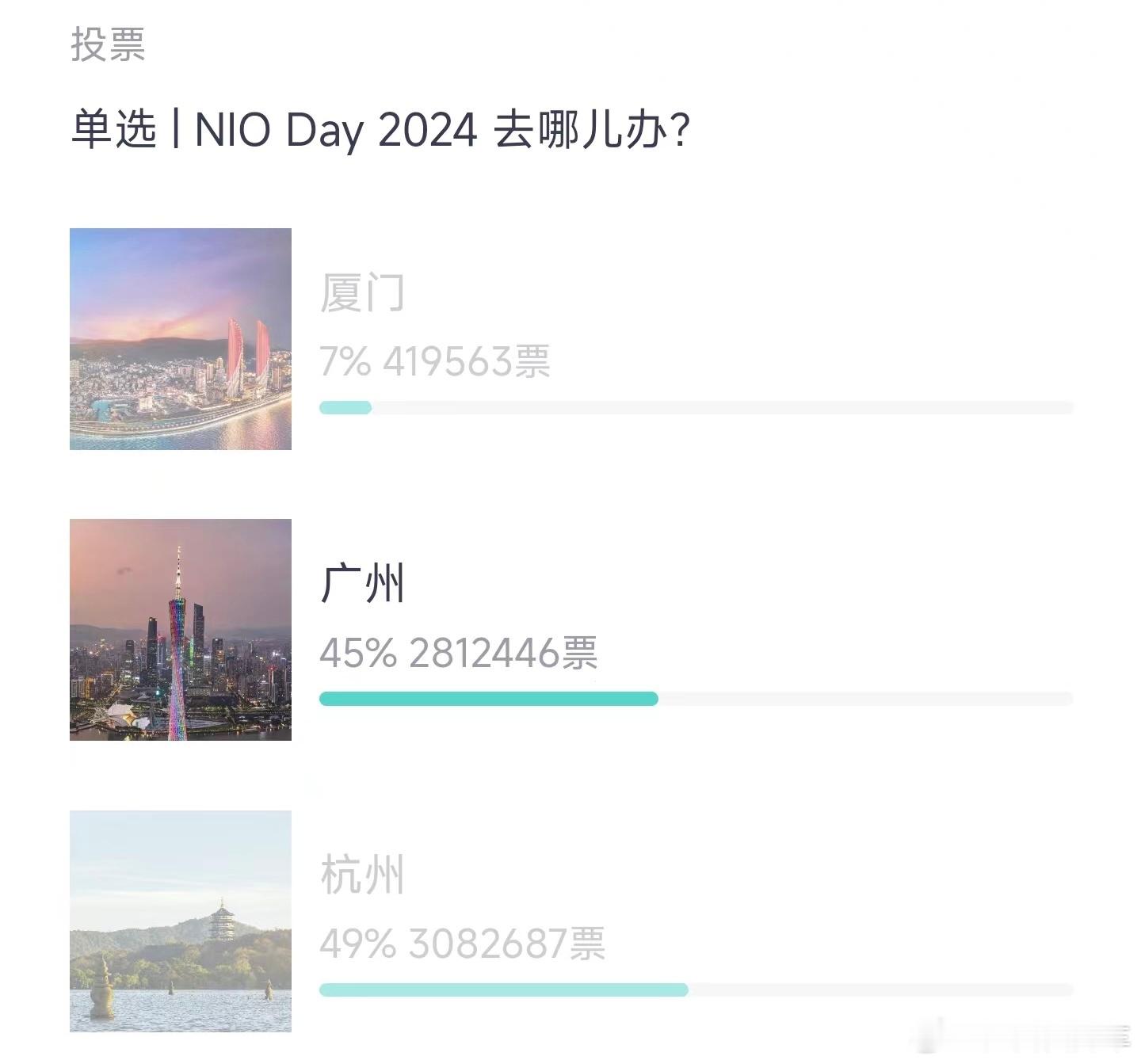Screen dimensions: 1141x1064
Task: Choose the 杭州 option label
Action: (362, 875)
